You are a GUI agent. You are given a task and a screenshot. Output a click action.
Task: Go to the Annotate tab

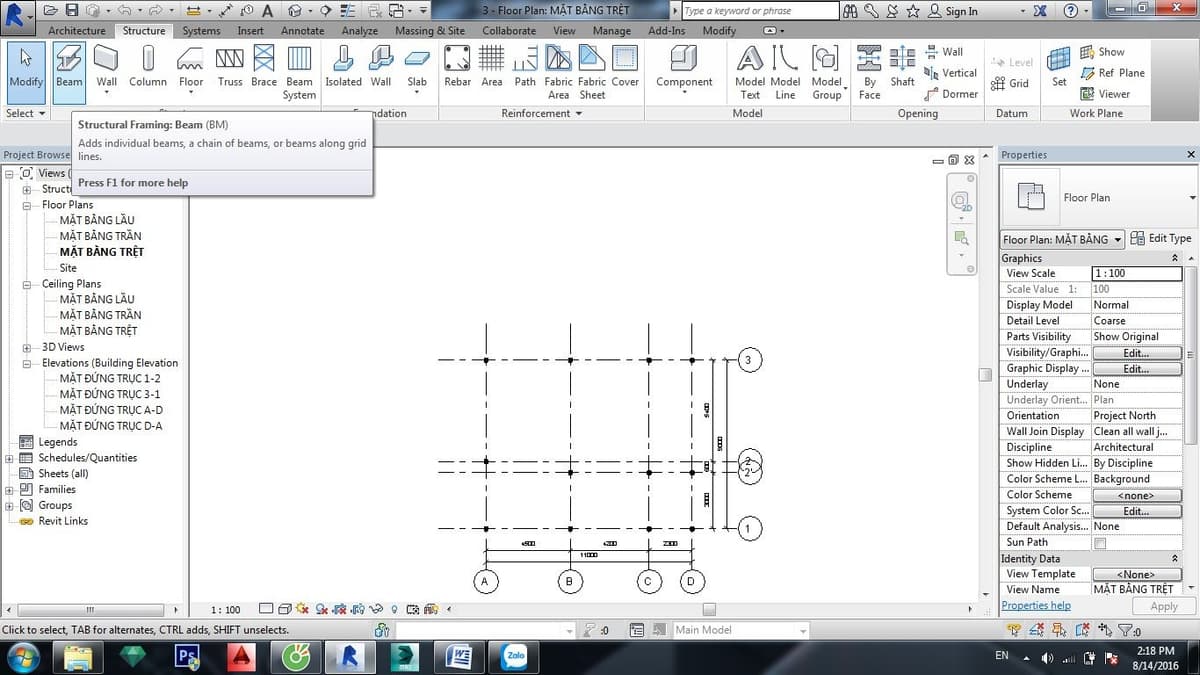[x=302, y=31]
